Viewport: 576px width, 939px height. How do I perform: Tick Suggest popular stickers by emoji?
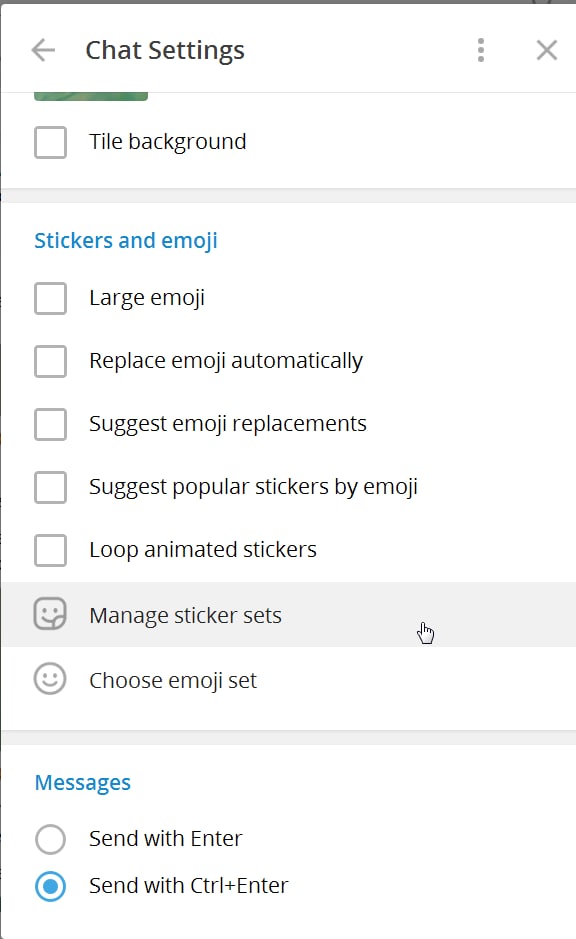[x=50, y=487]
